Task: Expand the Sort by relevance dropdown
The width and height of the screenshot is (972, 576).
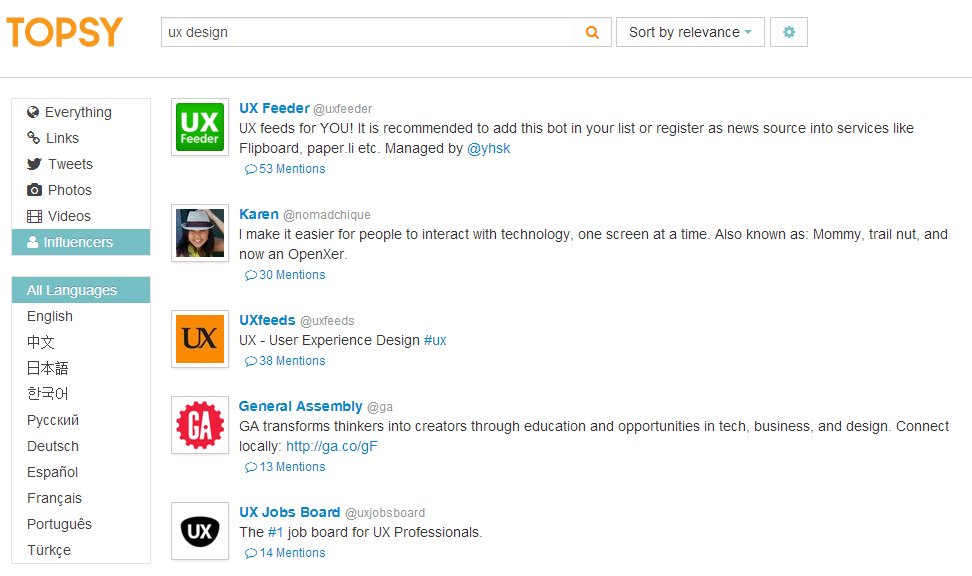Action: click(x=690, y=32)
